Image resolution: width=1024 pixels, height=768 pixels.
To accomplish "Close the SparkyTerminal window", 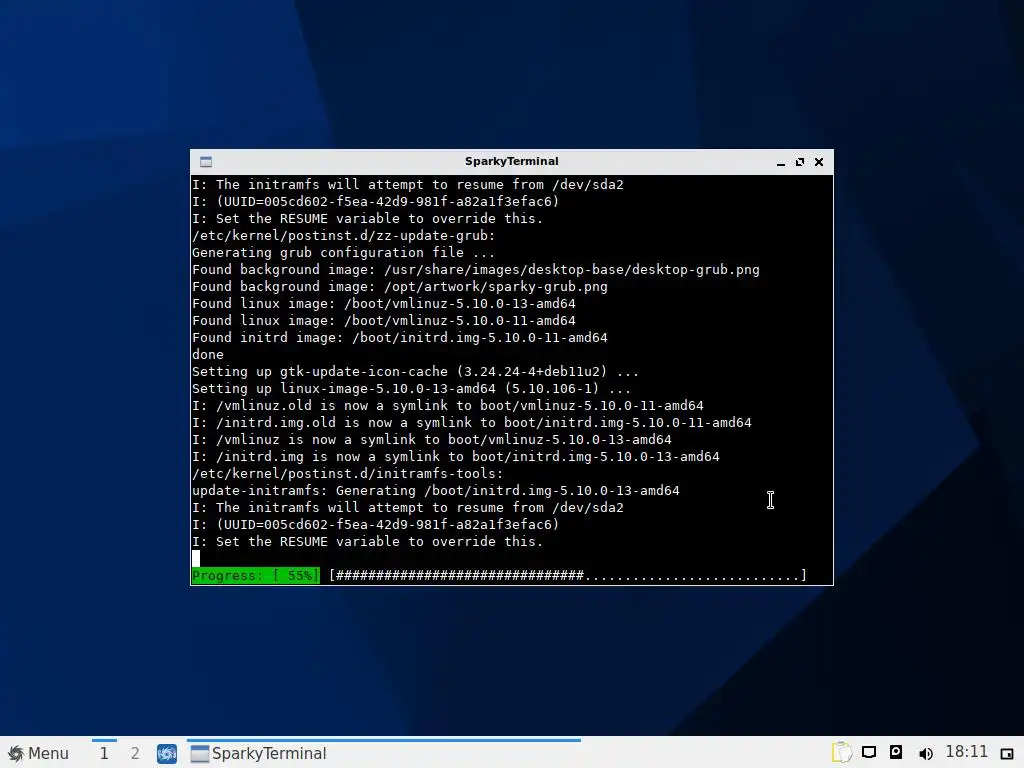I will click(x=819, y=162).
